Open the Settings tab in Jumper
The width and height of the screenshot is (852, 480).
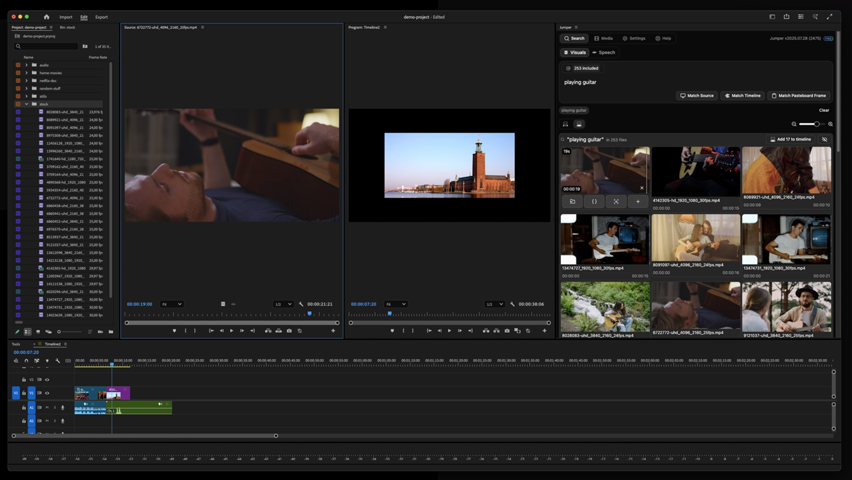(634, 38)
